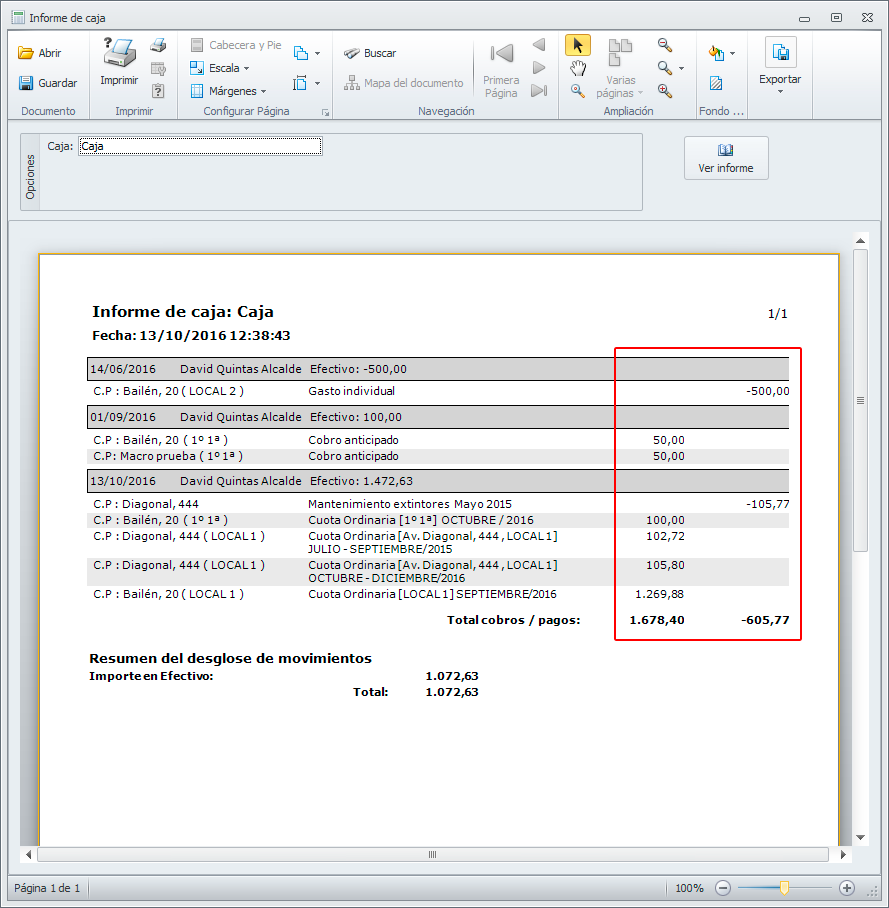889x908 pixels.
Task: Click the plus button beside zoom slider
Action: pyautogui.click(x=846, y=887)
